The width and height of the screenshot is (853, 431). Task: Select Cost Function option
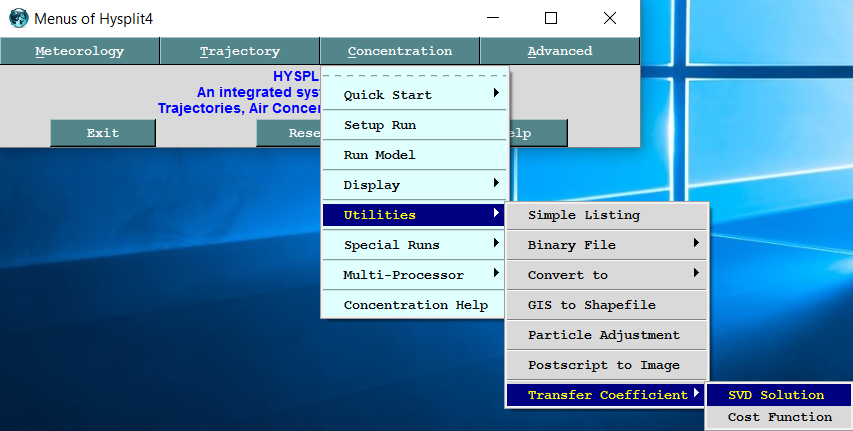pyautogui.click(x=778, y=417)
